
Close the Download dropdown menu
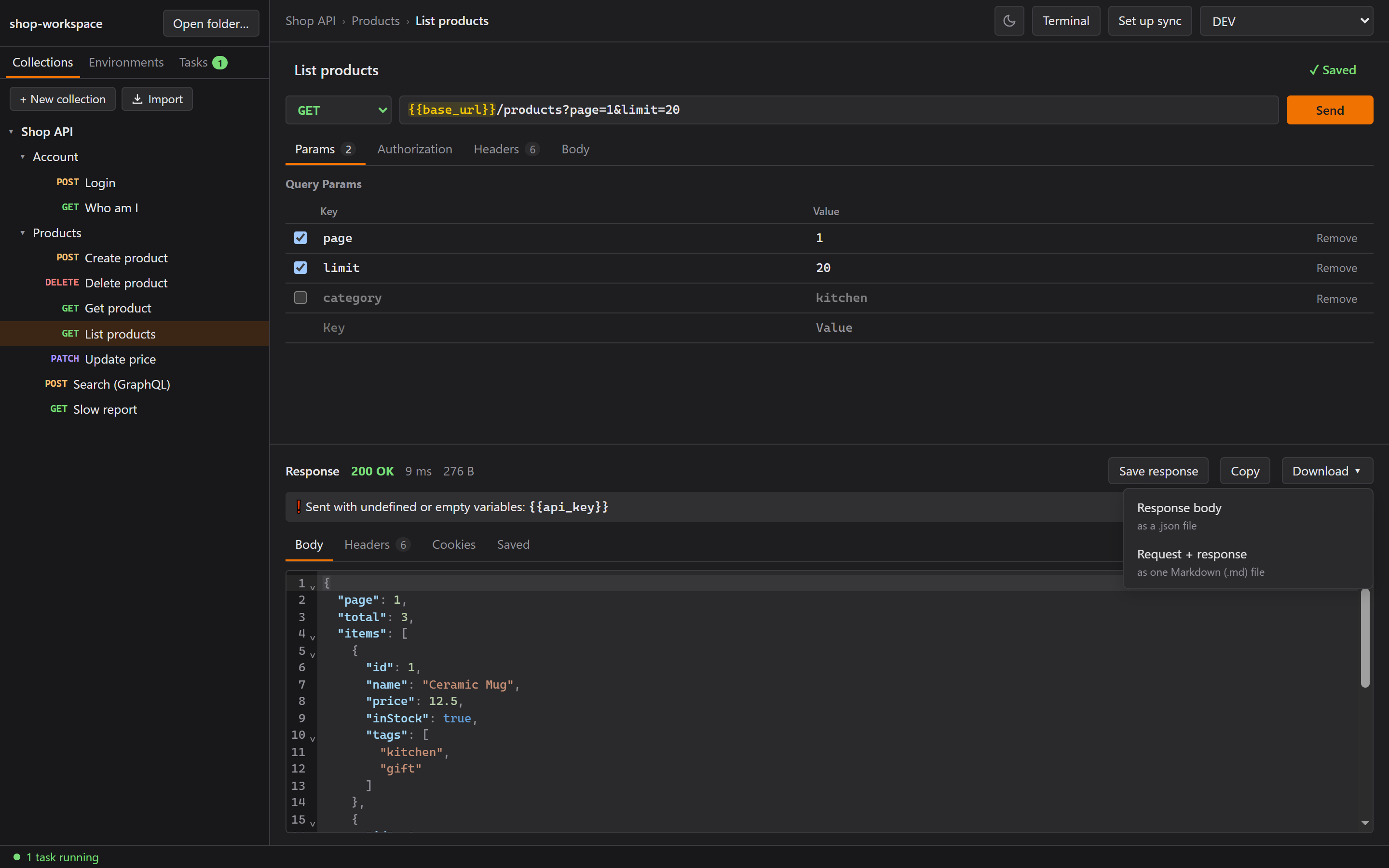coord(1326,471)
